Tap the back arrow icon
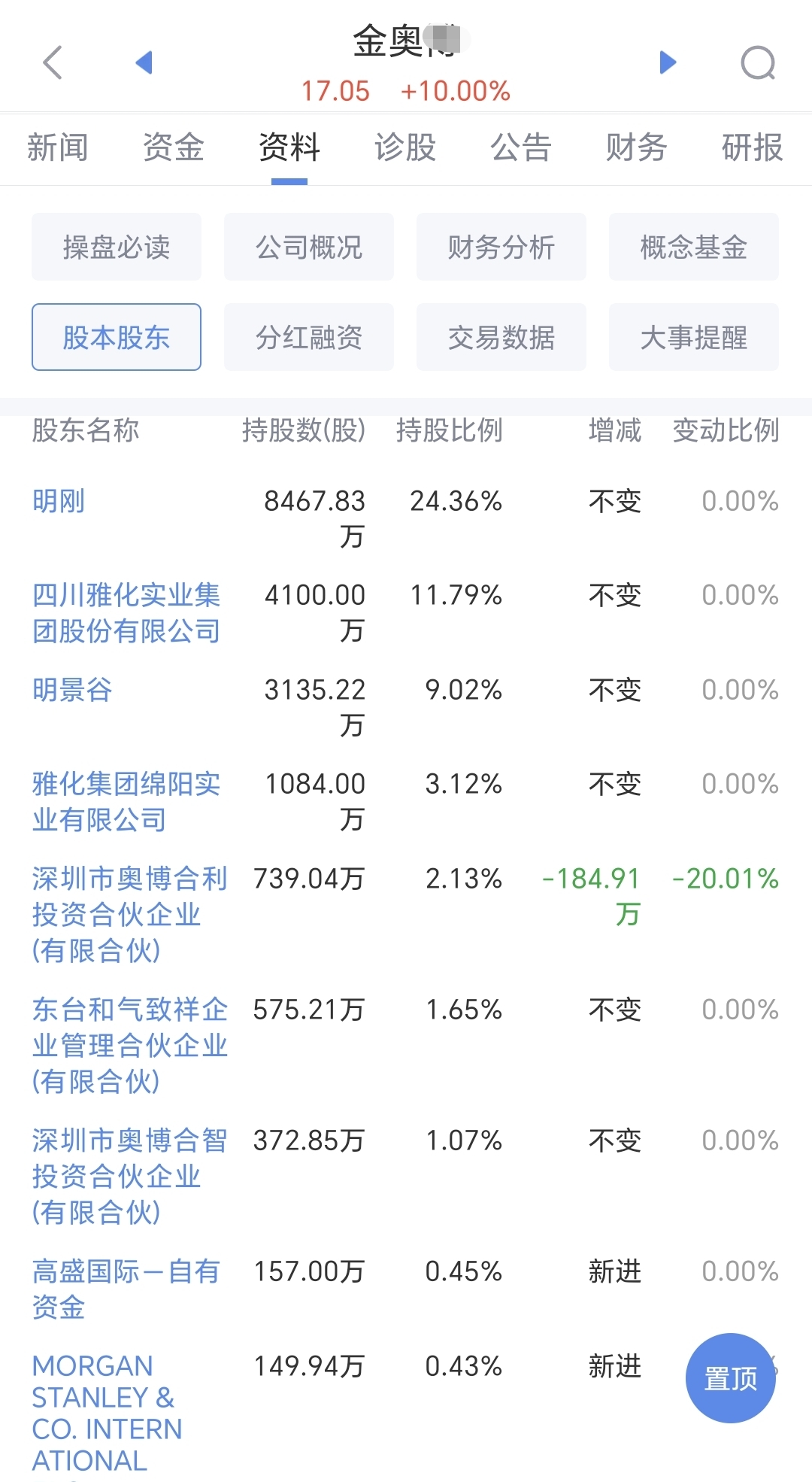The height and width of the screenshot is (1482, 812). pyautogui.click(x=52, y=62)
